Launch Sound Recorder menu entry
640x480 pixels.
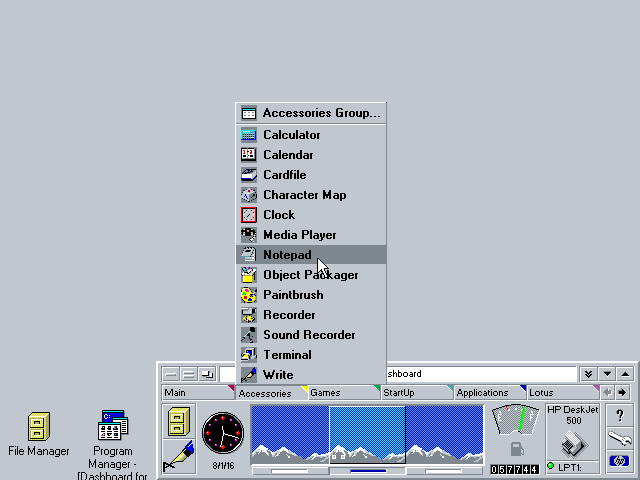tap(311, 335)
